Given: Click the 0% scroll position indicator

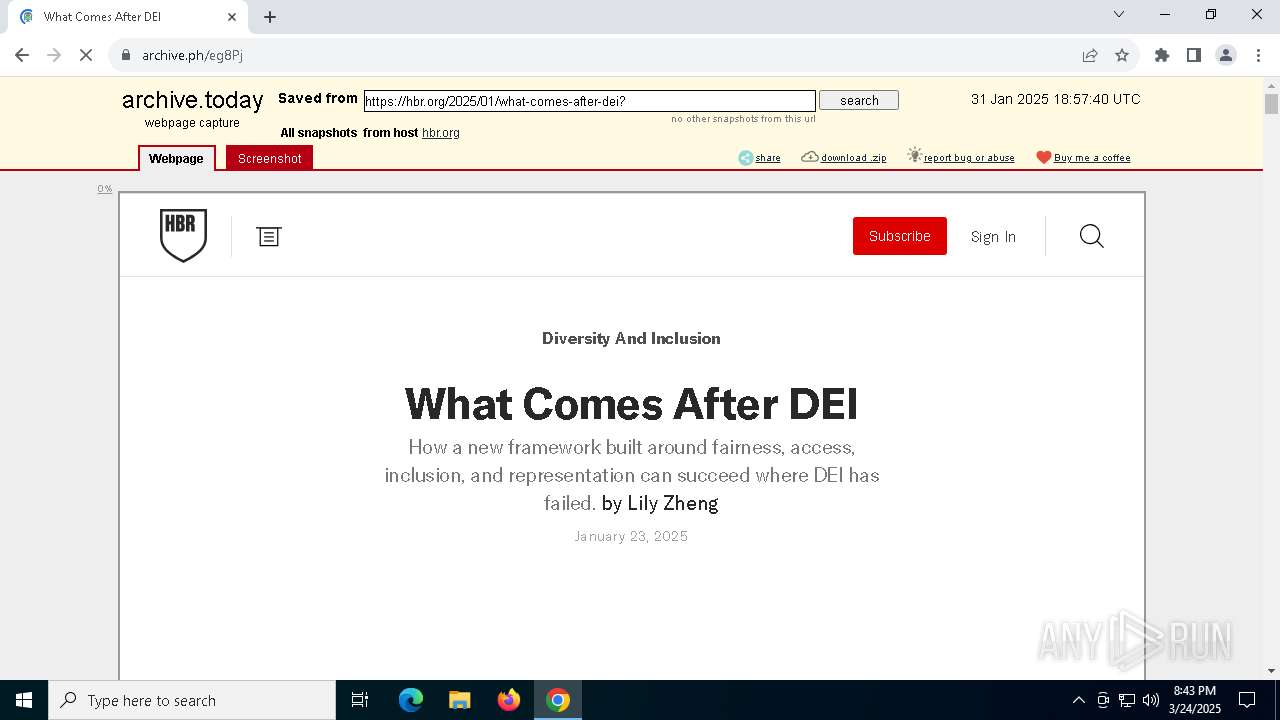Looking at the screenshot, I should click(105, 189).
